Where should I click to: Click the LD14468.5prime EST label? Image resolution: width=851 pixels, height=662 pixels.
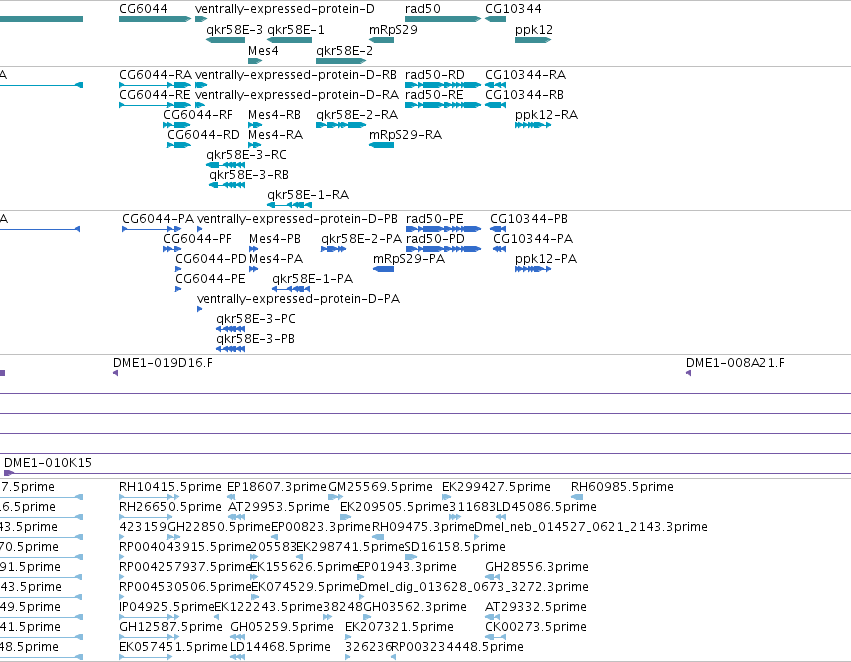280,647
